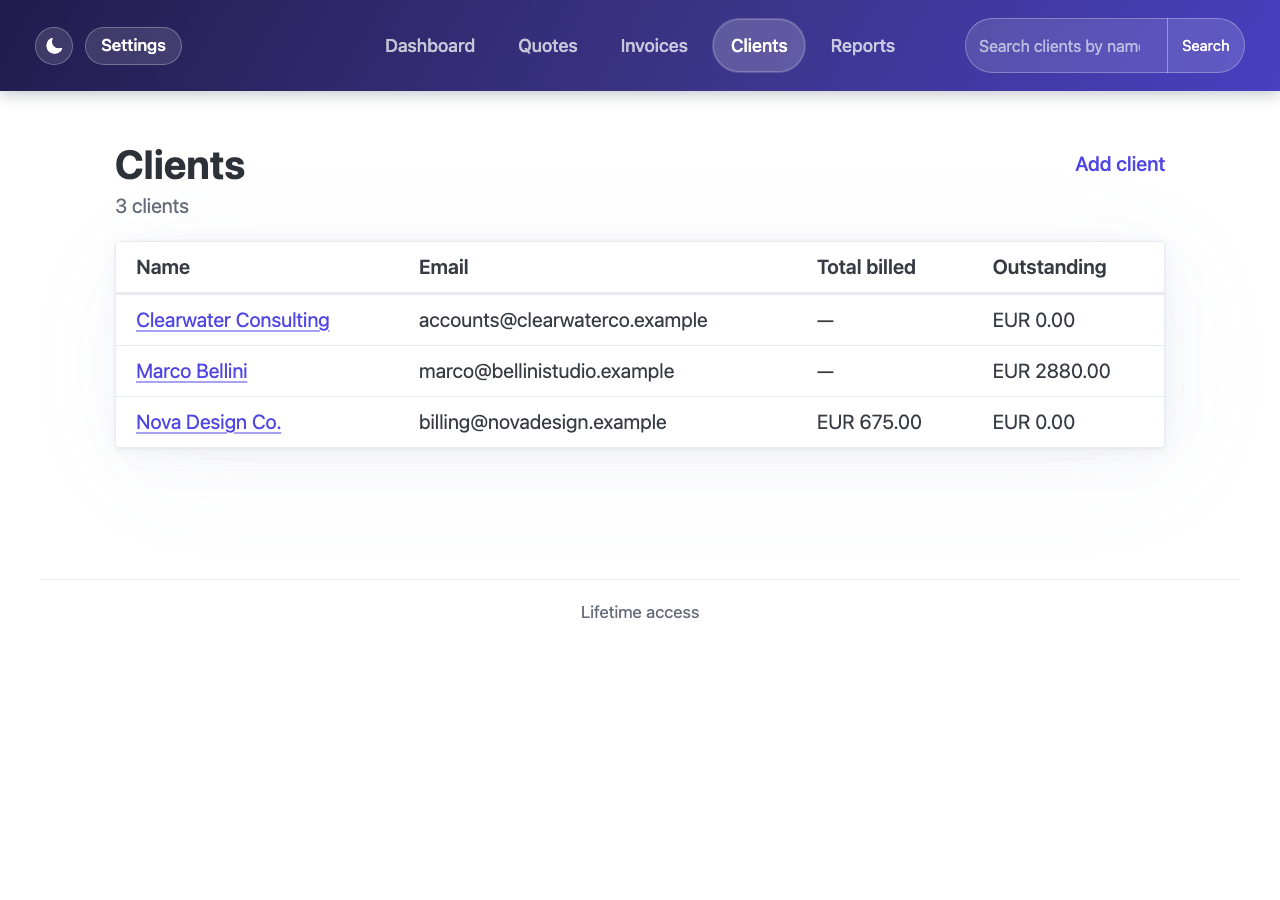The width and height of the screenshot is (1280, 900).
Task: Select email accounts@clearwaterco.example
Action: coord(563,320)
